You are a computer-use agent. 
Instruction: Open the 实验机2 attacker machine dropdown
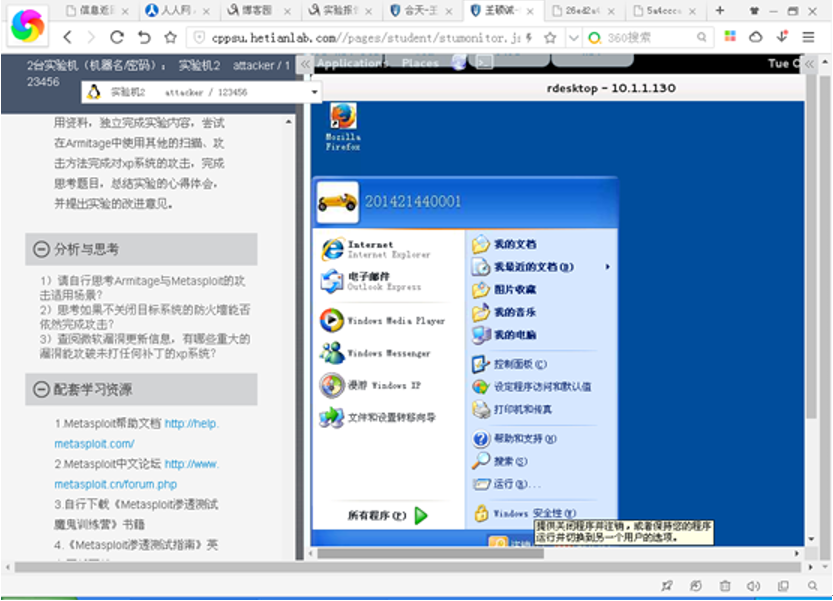(x=202, y=92)
